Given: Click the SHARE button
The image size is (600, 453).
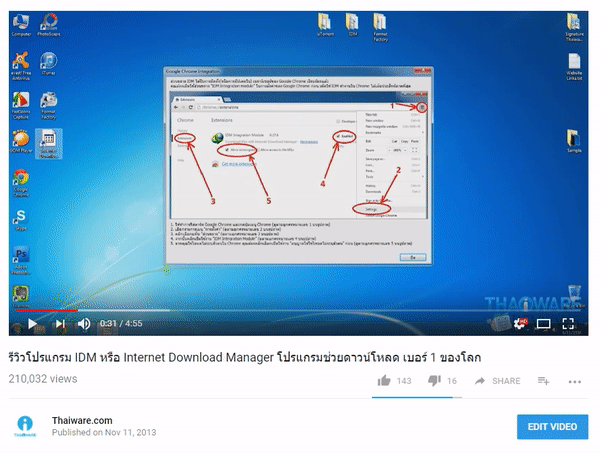Looking at the screenshot, I should click(497, 381).
